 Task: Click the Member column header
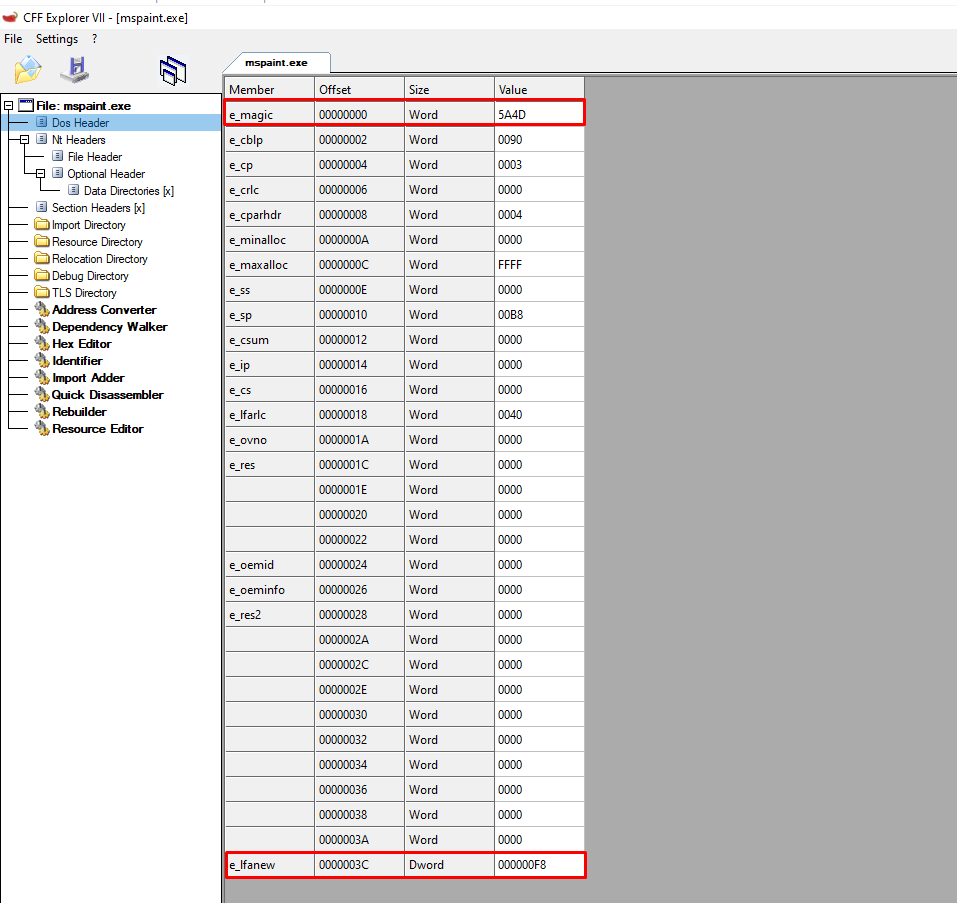click(270, 90)
